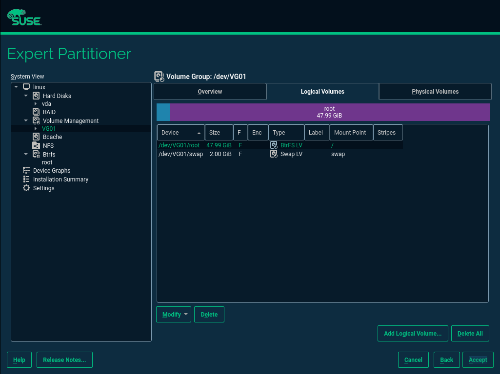Click the Stripes column header
This screenshot has width=500, height=374.
click(388, 133)
